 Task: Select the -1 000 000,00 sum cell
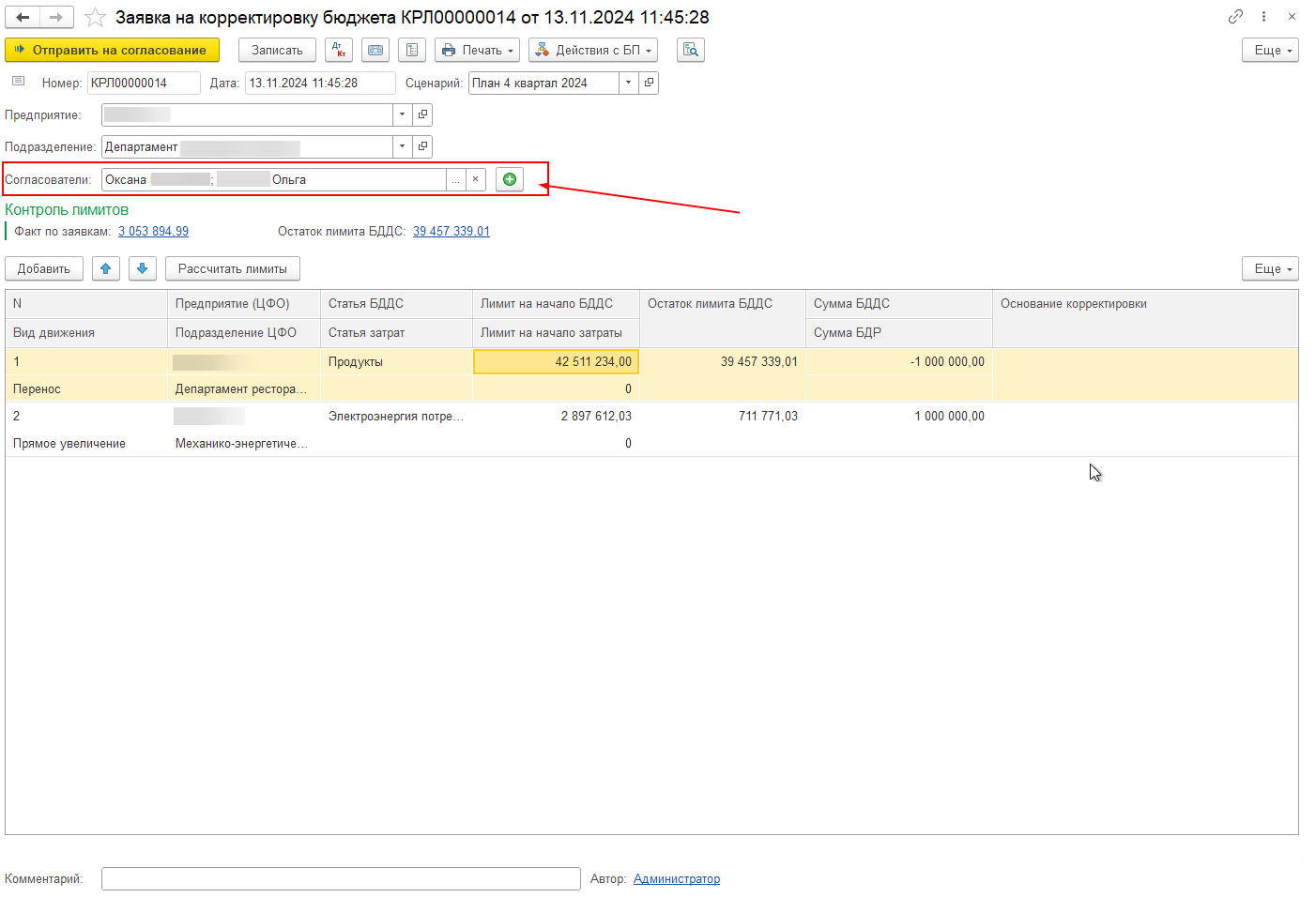pyautogui.click(x=899, y=361)
